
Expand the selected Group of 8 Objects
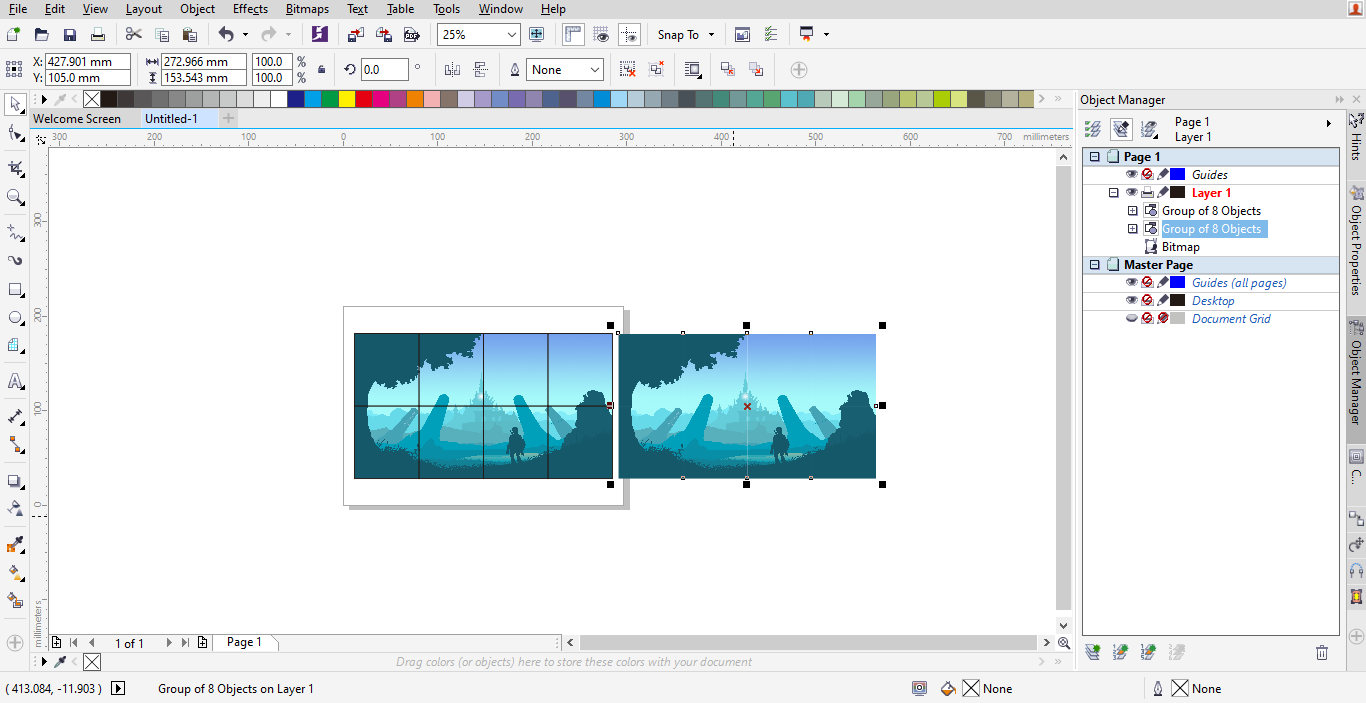click(1133, 229)
